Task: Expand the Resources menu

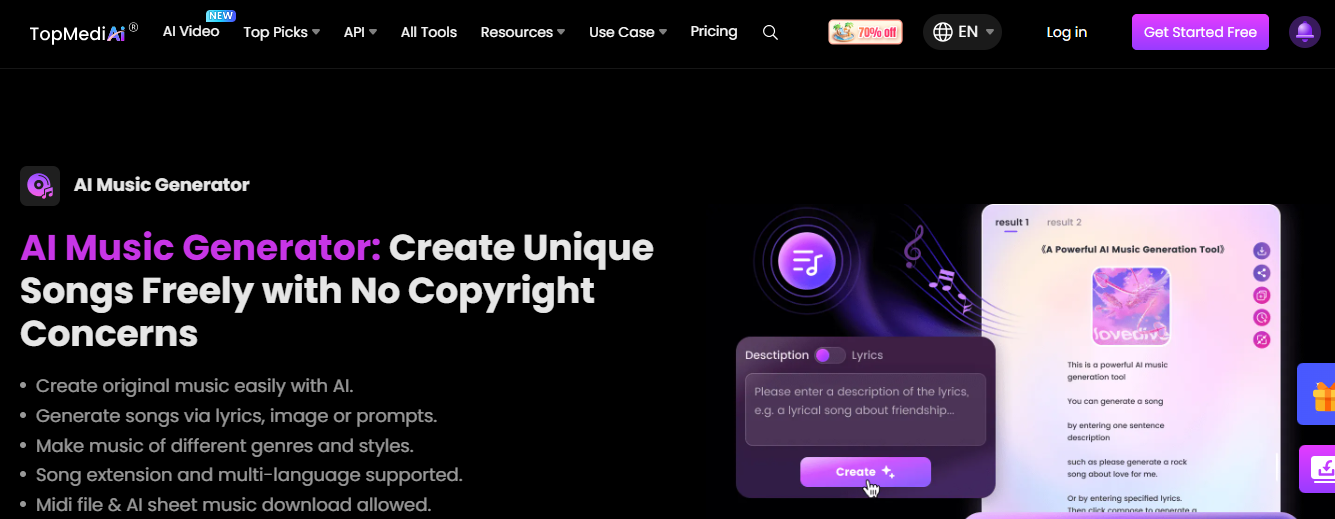Action: pos(522,32)
